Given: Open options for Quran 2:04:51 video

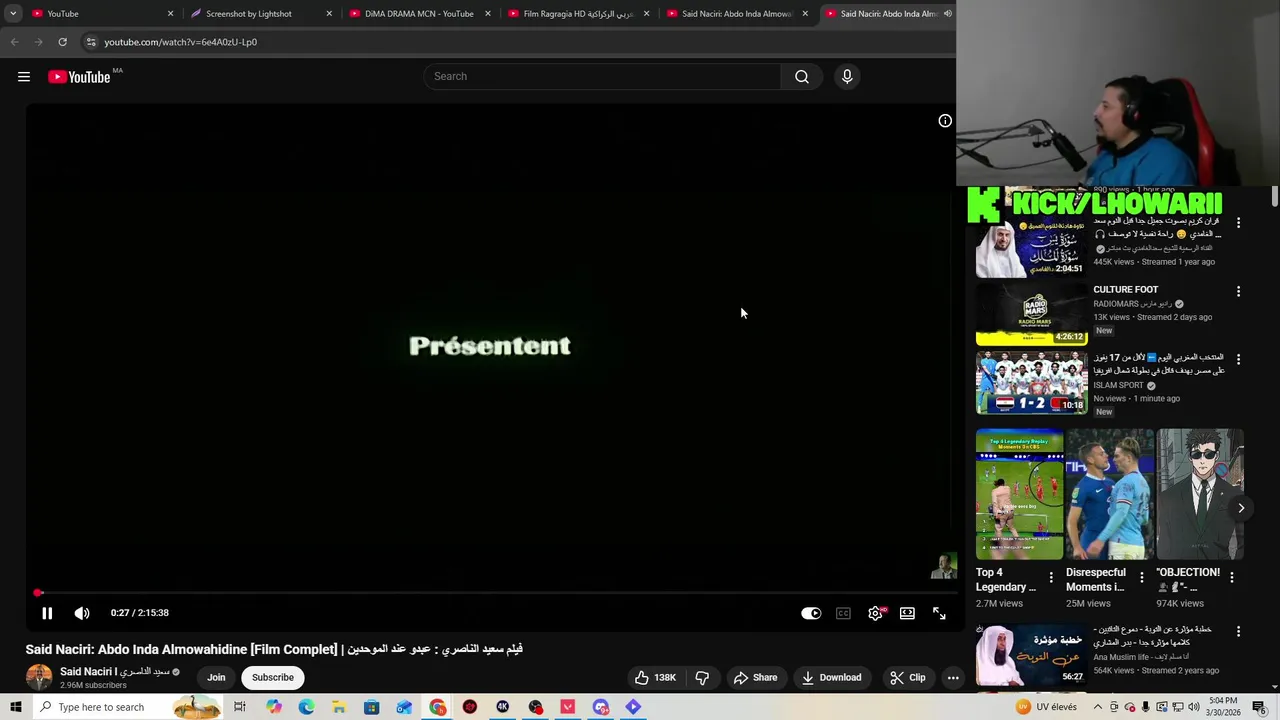Looking at the screenshot, I should (1238, 223).
